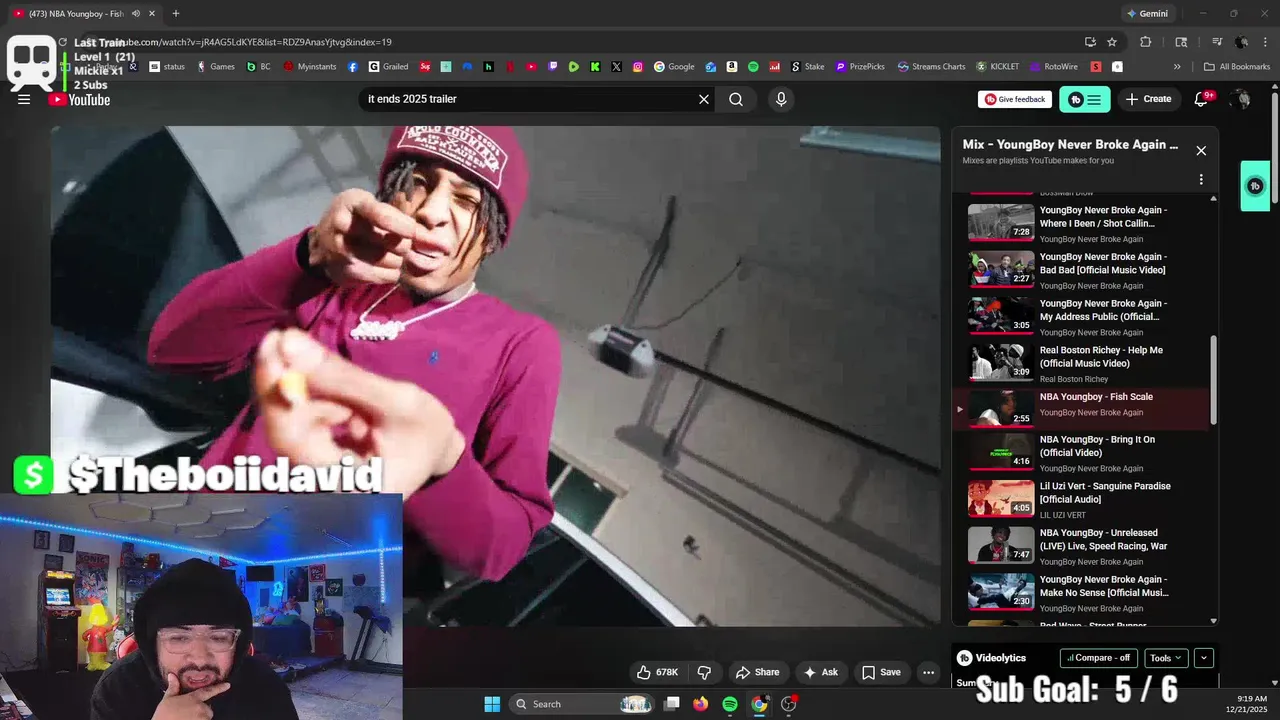Expand the Videolytics chevron button
1280x720 pixels.
pos(1204,658)
